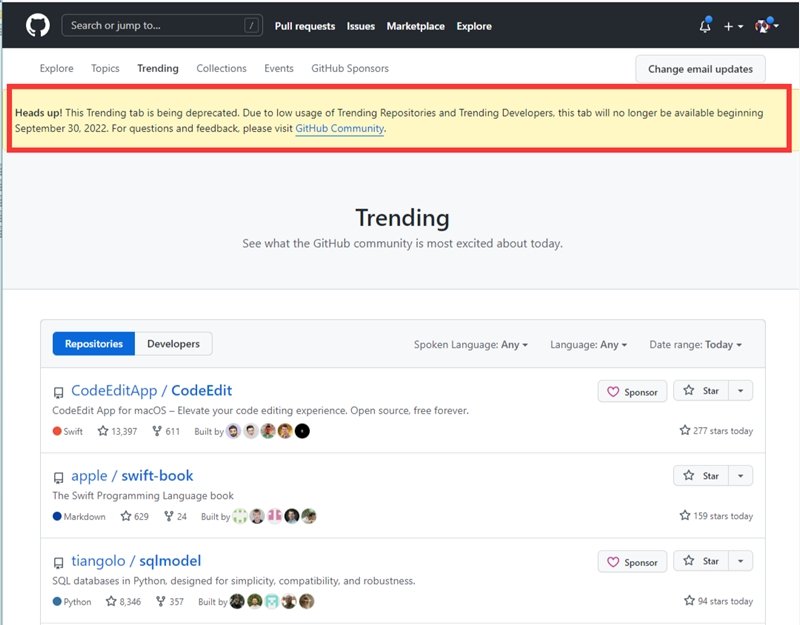
Task: Click the Markdown language label
Action: click(x=79, y=516)
